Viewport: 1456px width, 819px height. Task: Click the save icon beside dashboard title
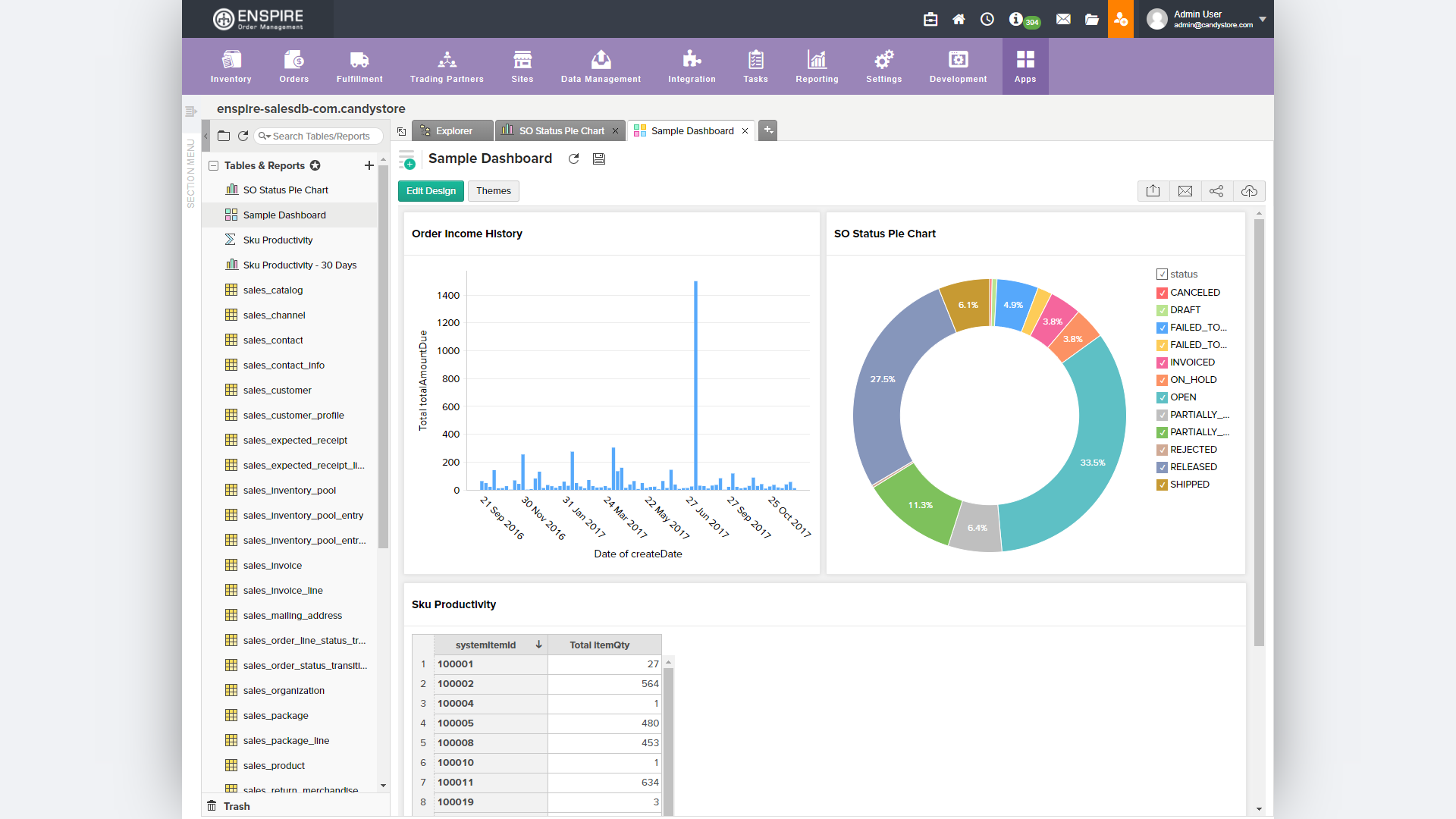pos(599,159)
